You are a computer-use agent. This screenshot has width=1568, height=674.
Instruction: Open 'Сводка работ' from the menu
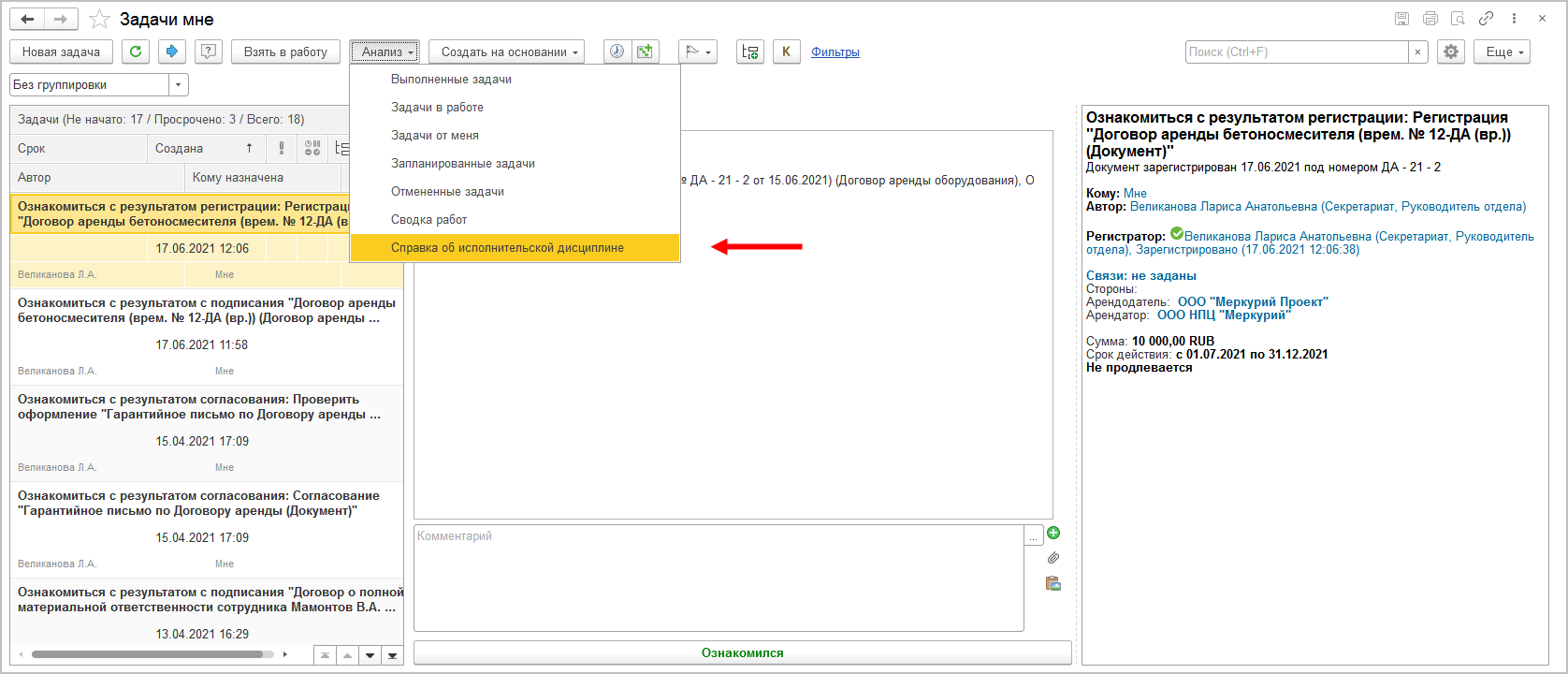(515, 220)
